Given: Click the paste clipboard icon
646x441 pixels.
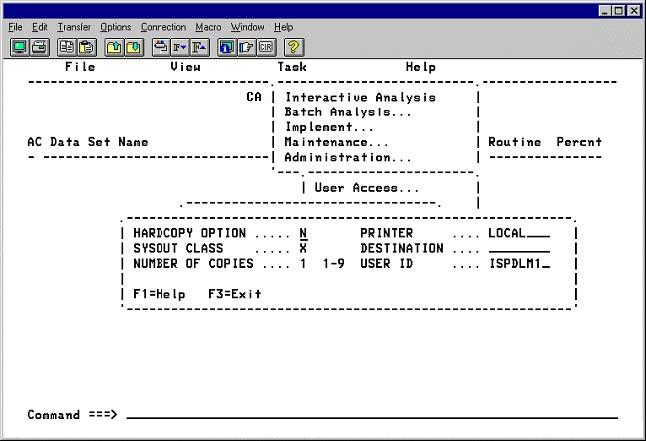Looking at the screenshot, I should [86, 47].
